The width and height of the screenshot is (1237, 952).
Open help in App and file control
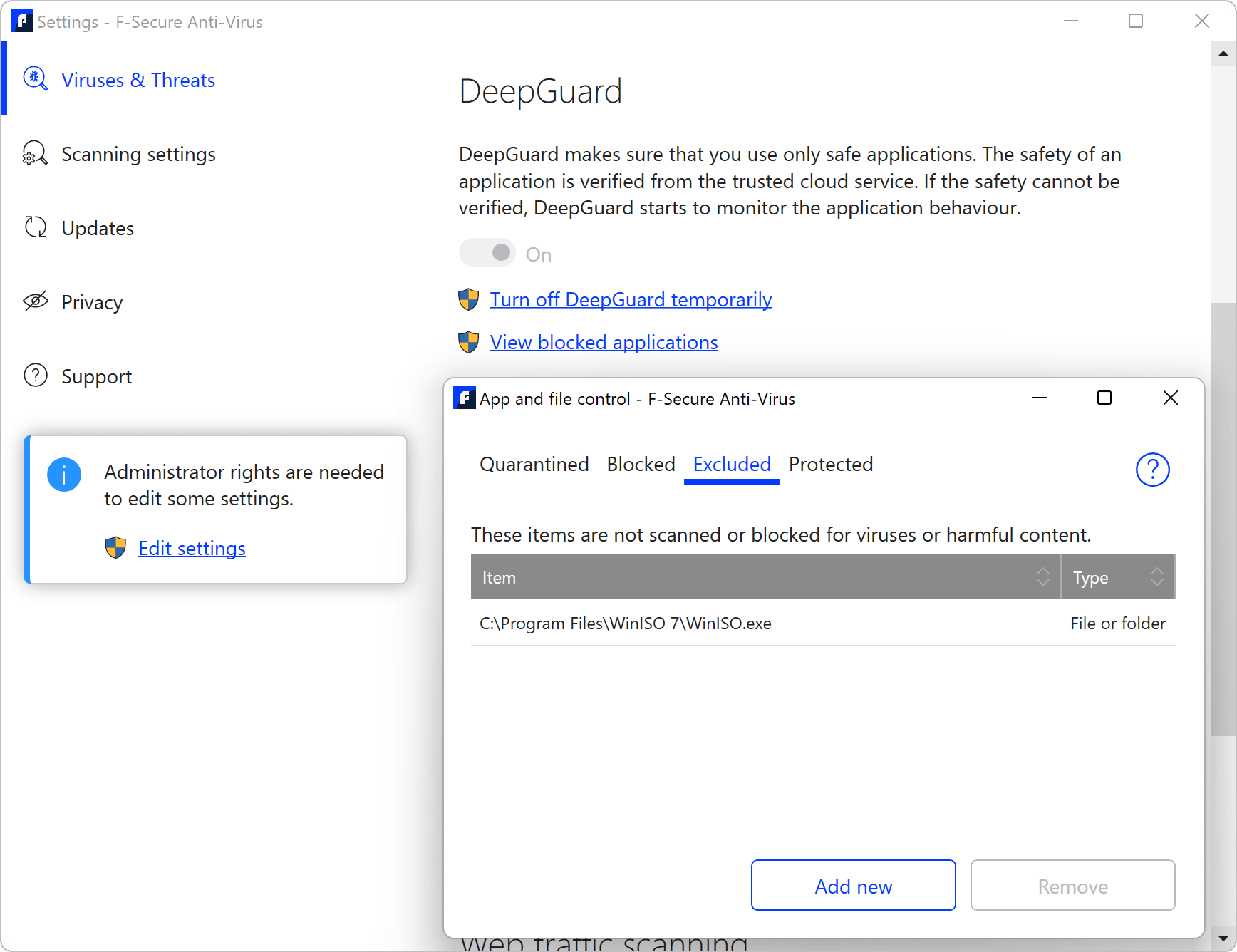(x=1152, y=470)
